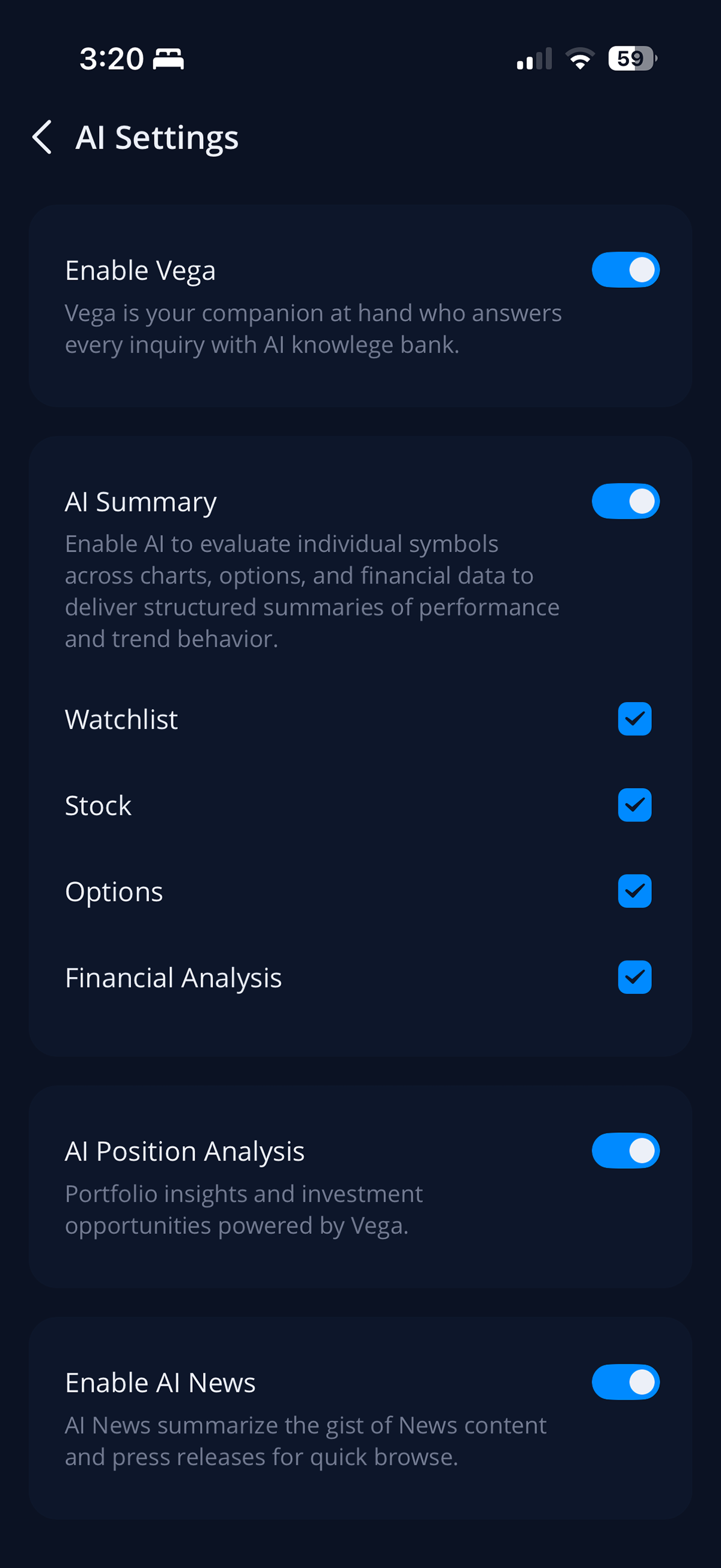This screenshot has height=1568, width=721.
Task: Tap the AI Position Analysis heading
Action: tap(184, 1152)
